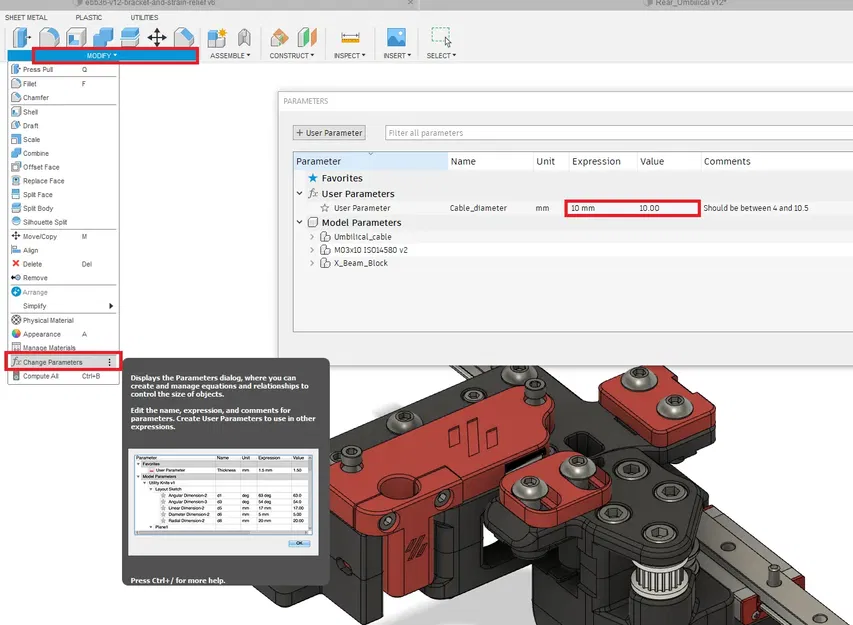Activate the Split Body tool
The height and width of the screenshot is (625, 853).
coord(40,208)
